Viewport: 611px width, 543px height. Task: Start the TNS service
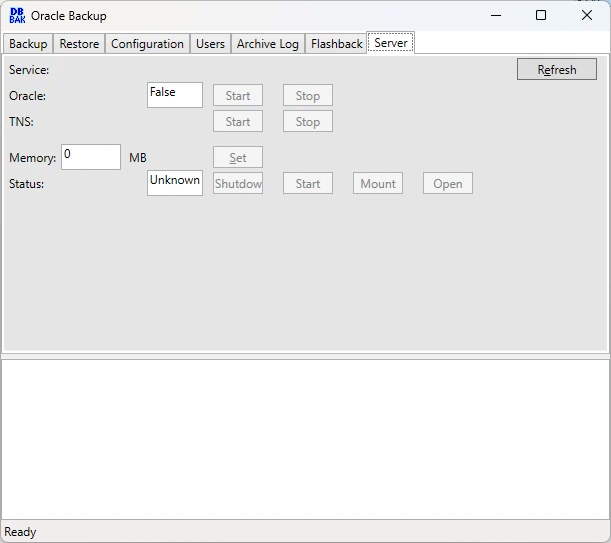click(238, 122)
